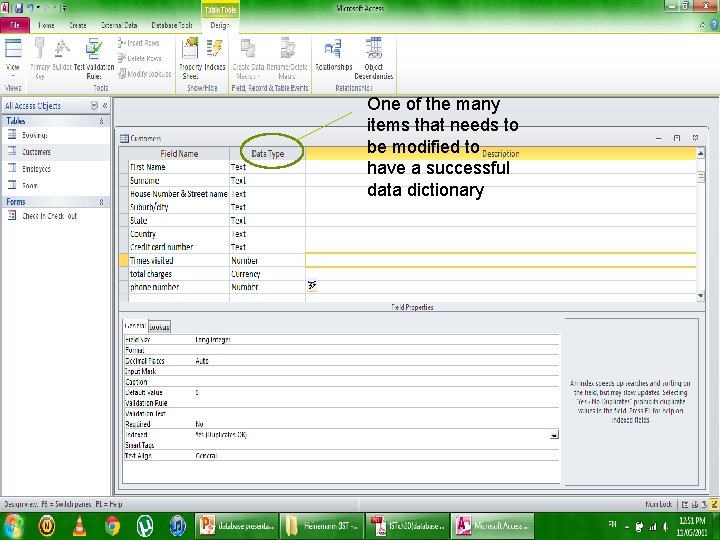Run Test Validation Rules
720x540 pixels.
click(x=94, y=58)
